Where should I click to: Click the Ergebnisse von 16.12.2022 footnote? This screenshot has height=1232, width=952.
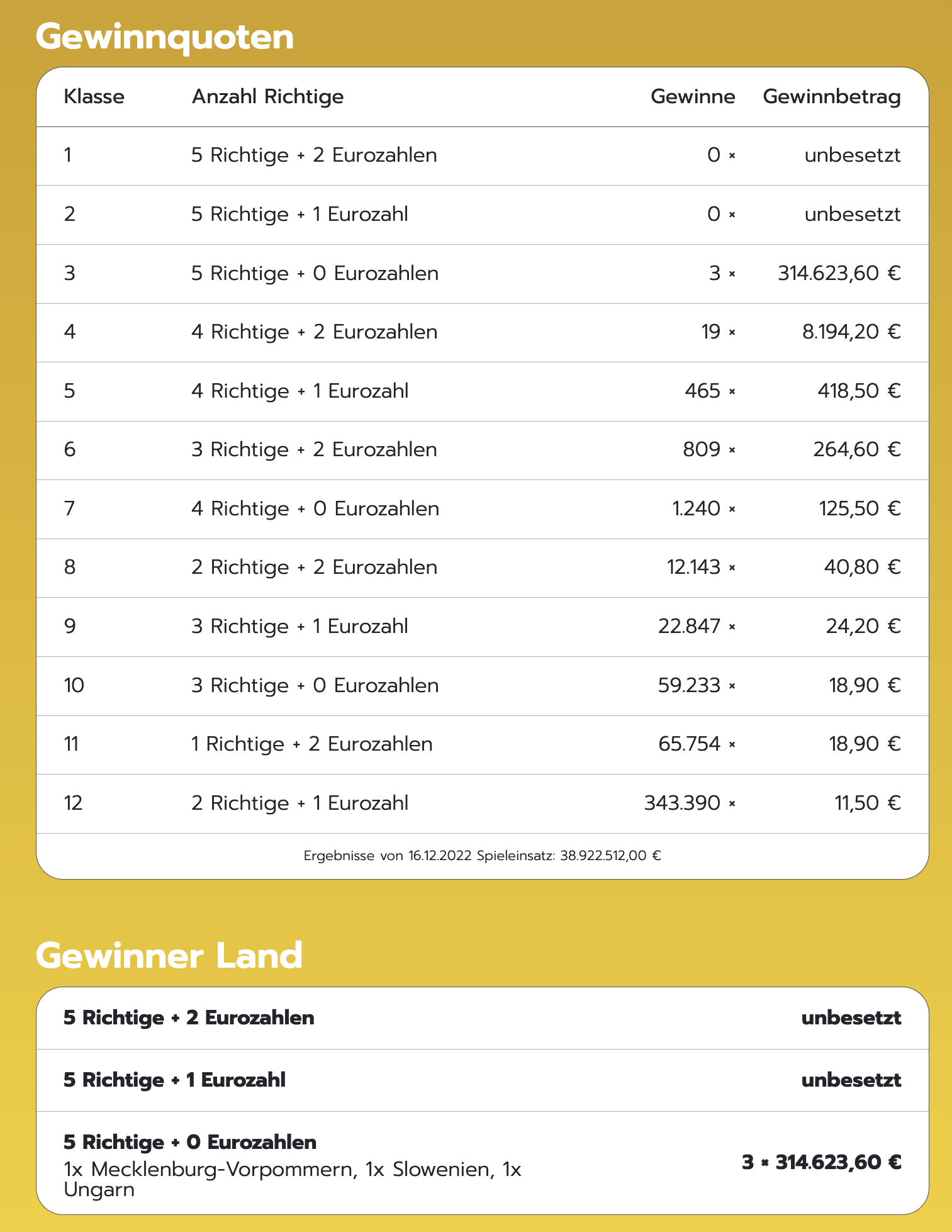click(x=483, y=856)
